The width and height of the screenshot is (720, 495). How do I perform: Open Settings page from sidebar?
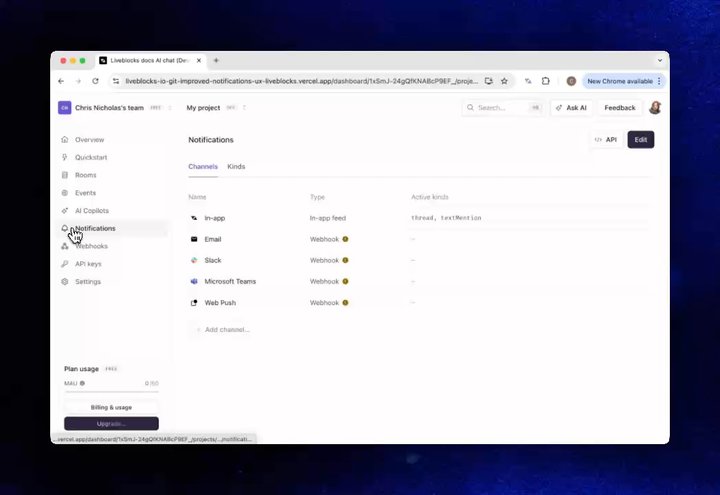[x=88, y=281]
